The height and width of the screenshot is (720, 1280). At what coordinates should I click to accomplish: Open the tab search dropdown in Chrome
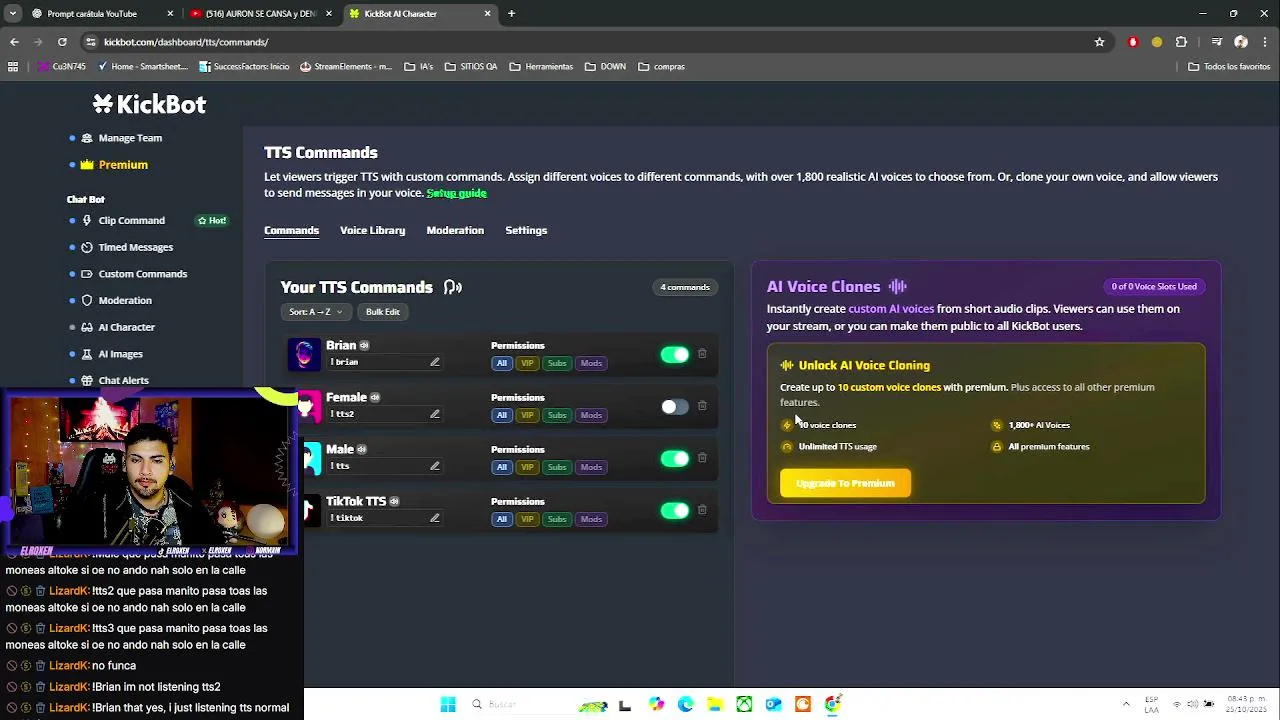coord(13,13)
